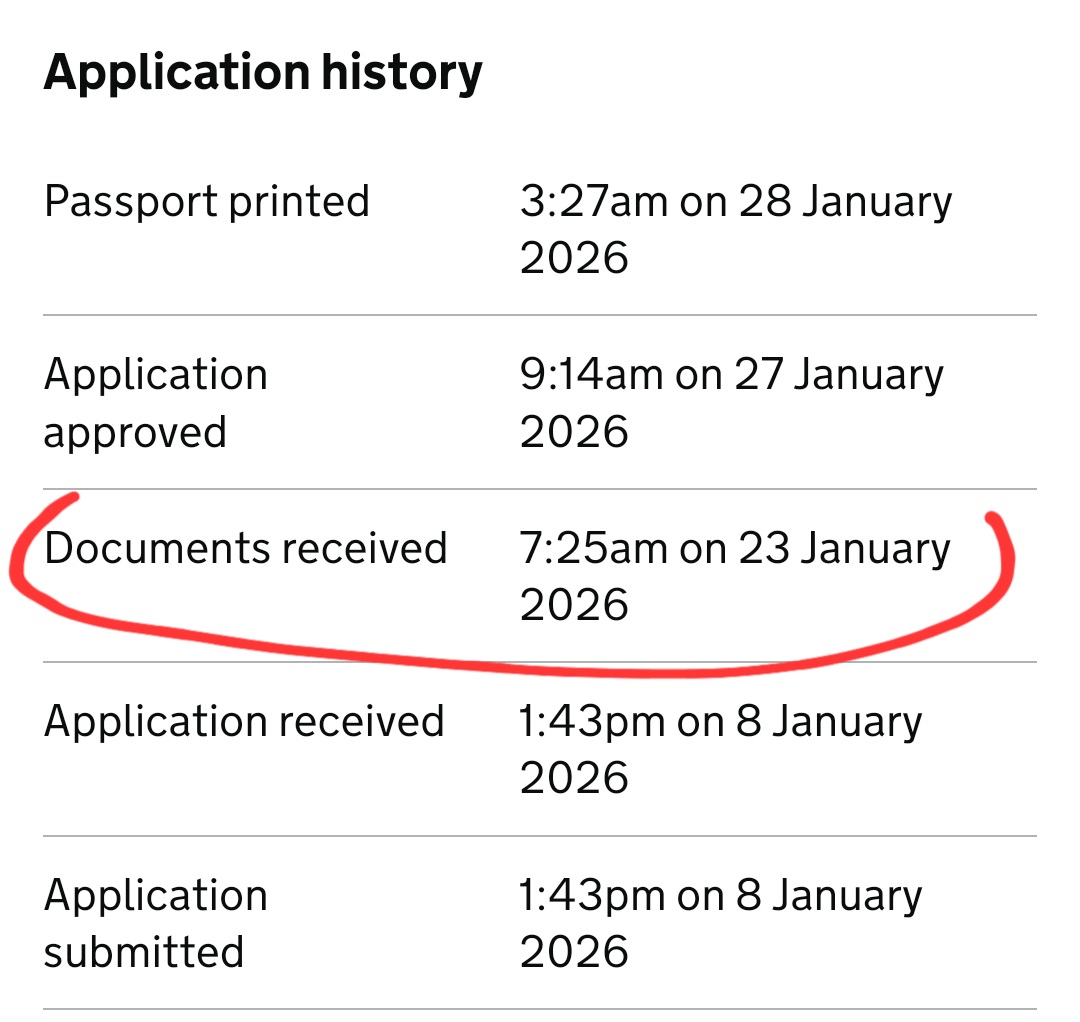The width and height of the screenshot is (1080, 1022).
Task: Click the 7:25am on 23 January timestamp
Action: (735, 548)
